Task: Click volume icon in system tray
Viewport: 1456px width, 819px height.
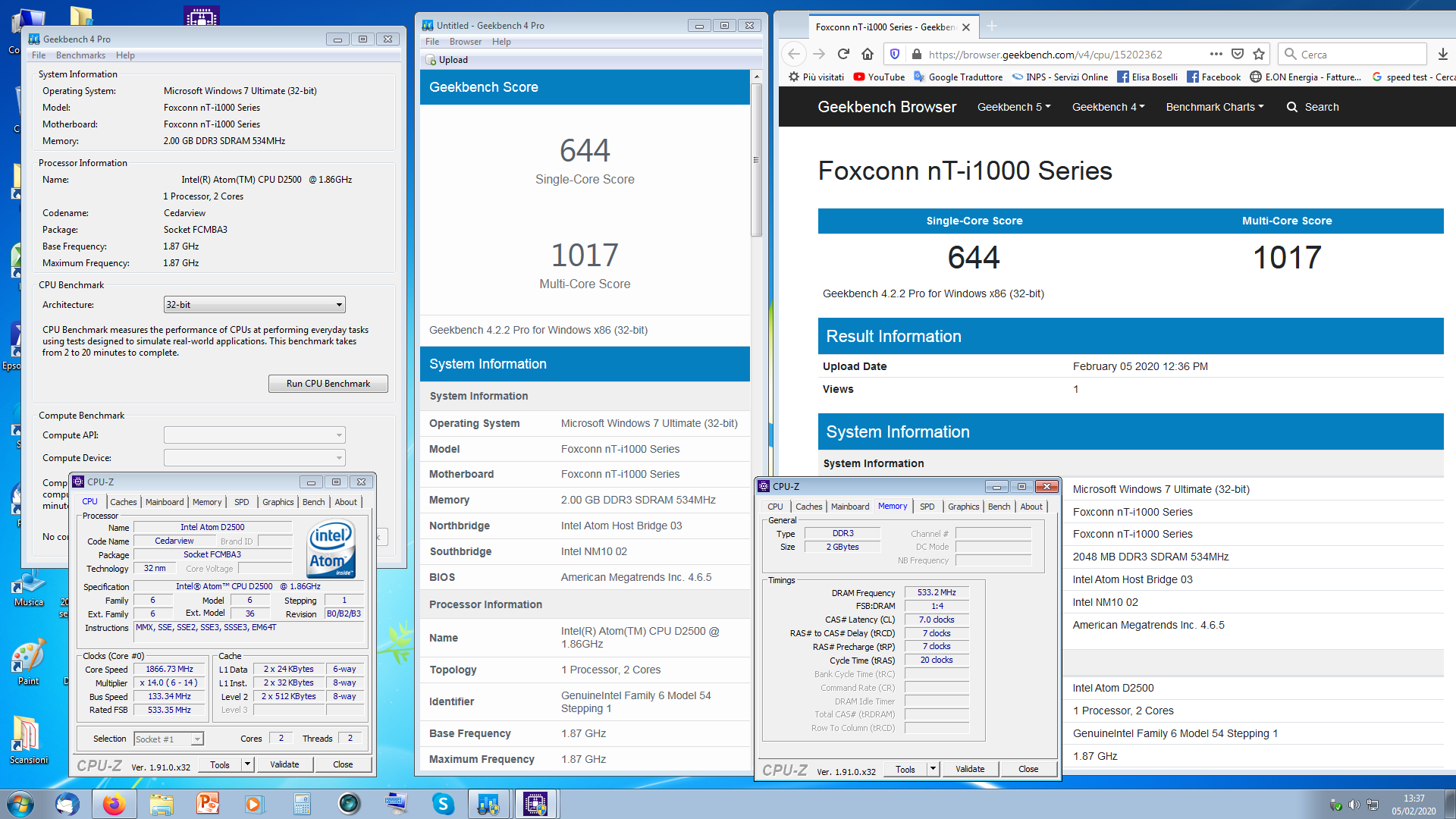Action: (x=1354, y=805)
